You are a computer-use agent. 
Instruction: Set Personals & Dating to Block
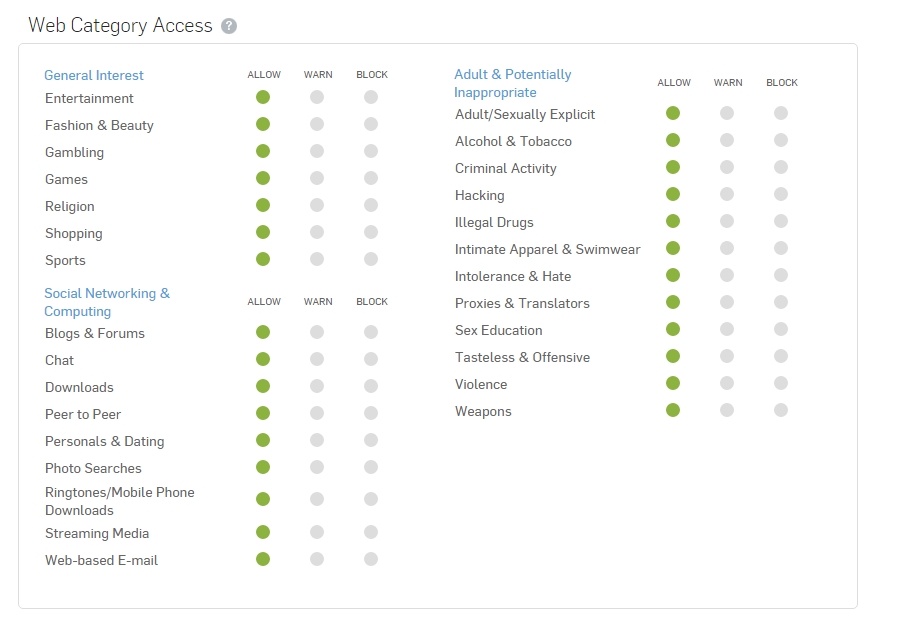tap(371, 440)
